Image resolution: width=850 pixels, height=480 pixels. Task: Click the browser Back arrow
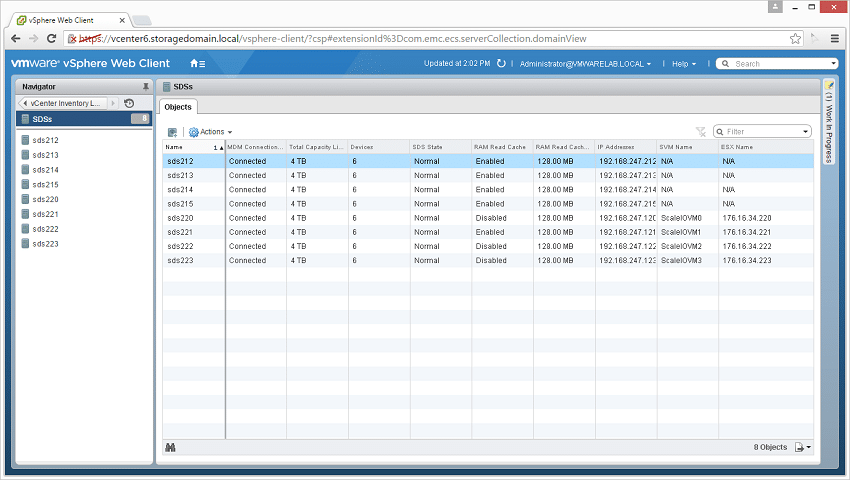16,39
